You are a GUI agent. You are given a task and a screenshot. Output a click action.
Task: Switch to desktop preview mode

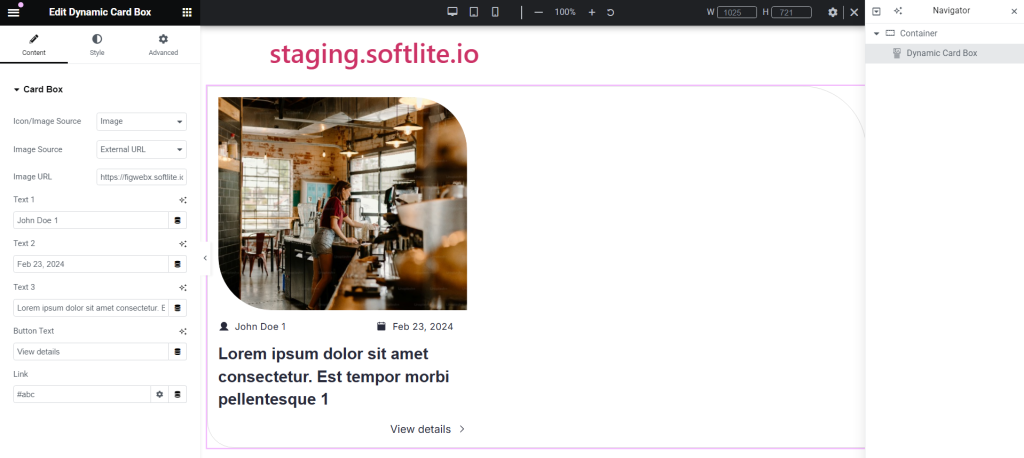(x=452, y=12)
